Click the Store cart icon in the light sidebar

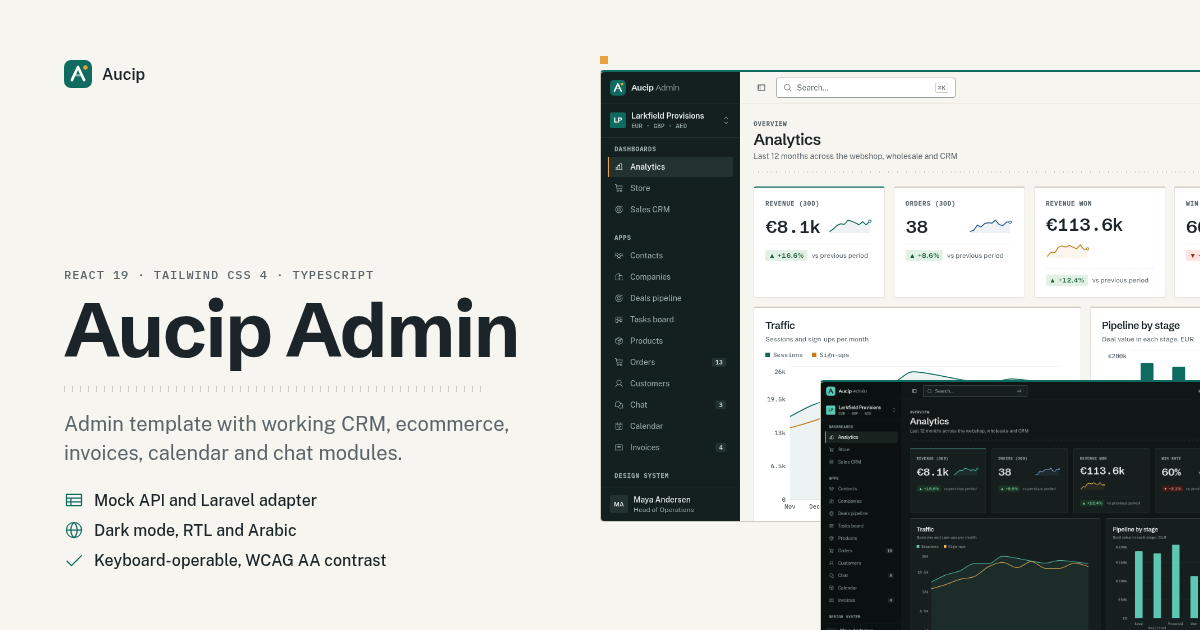coord(619,188)
